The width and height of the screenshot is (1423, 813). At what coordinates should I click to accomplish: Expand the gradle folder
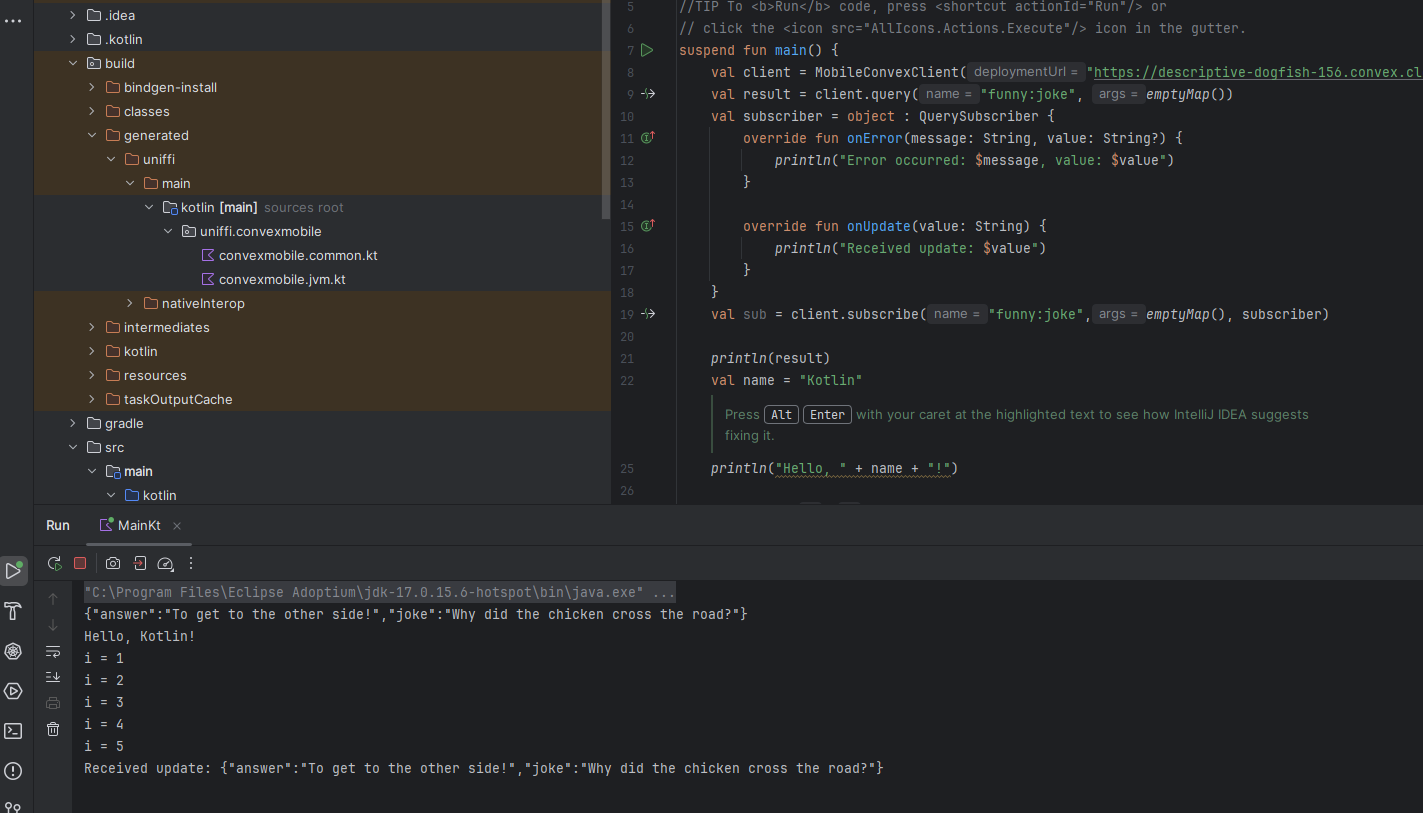(x=73, y=423)
